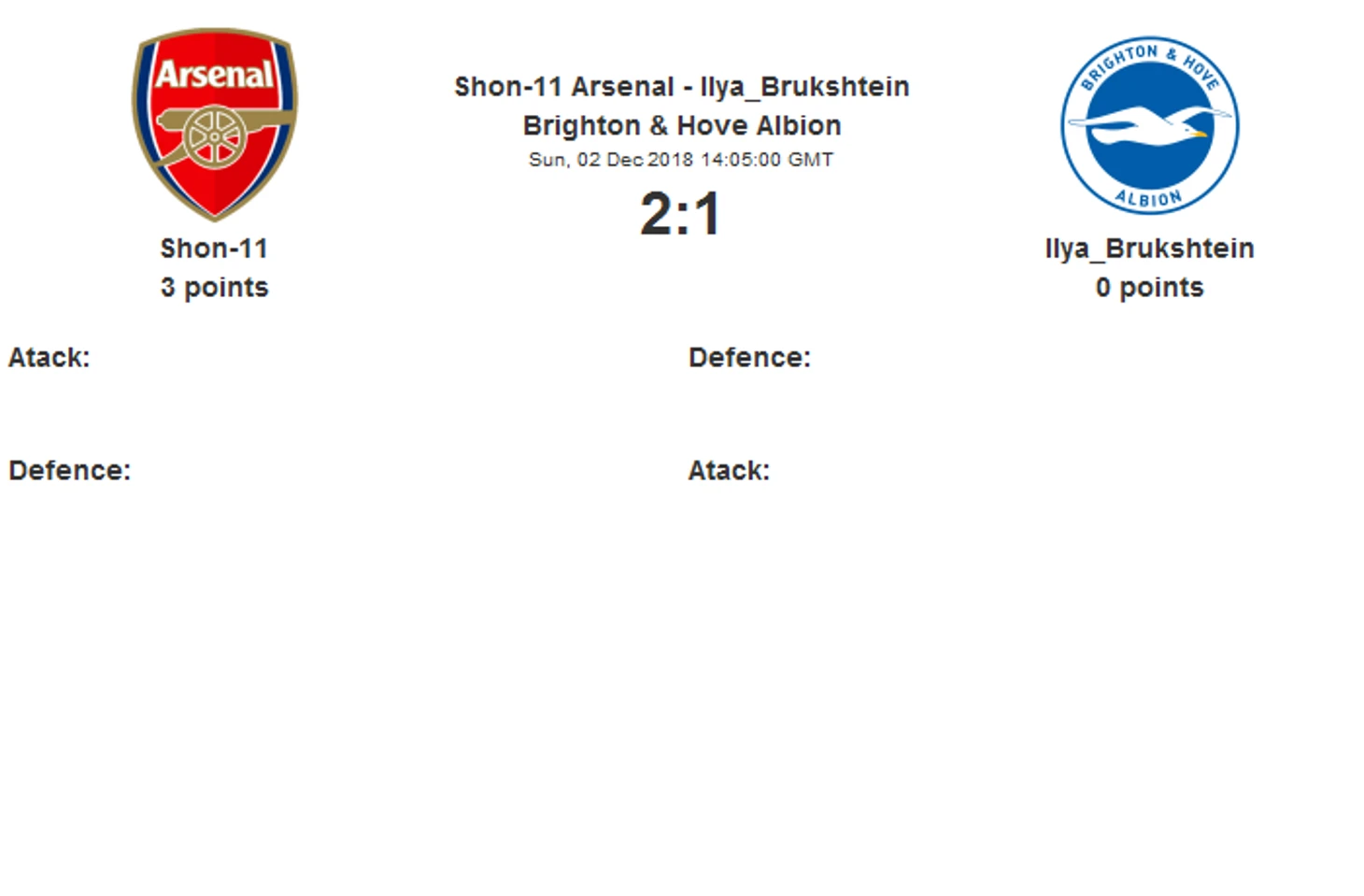Expand the Defence section on Ilya_Brukshtein's side
This screenshot has width=1364, height=896.
click(749, 358)
